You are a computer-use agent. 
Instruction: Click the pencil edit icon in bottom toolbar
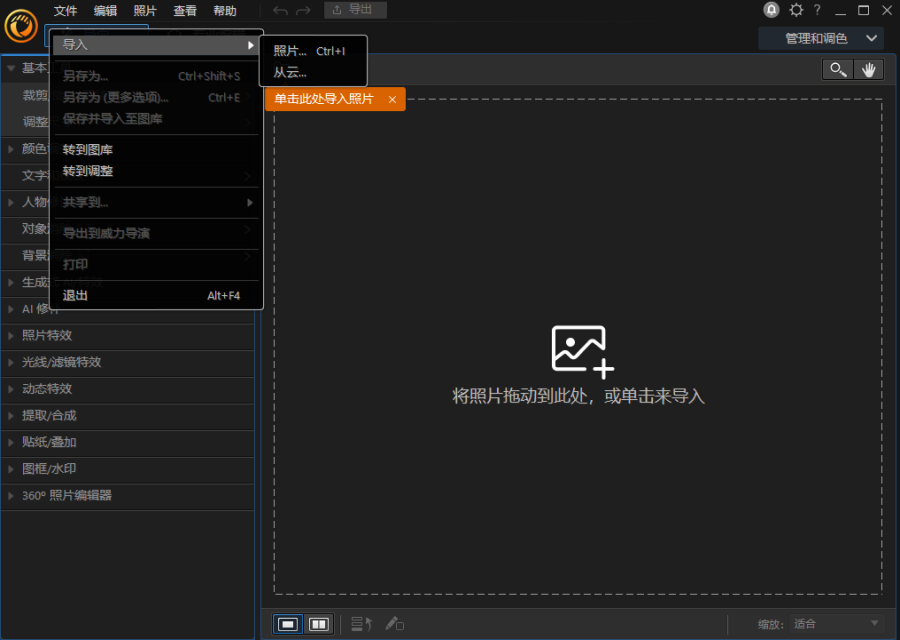pos(394,624)
